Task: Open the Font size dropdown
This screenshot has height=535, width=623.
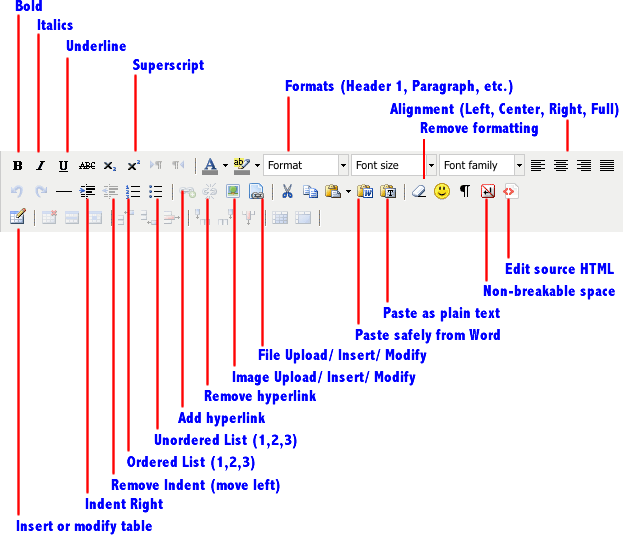Action: coord(394,165)
